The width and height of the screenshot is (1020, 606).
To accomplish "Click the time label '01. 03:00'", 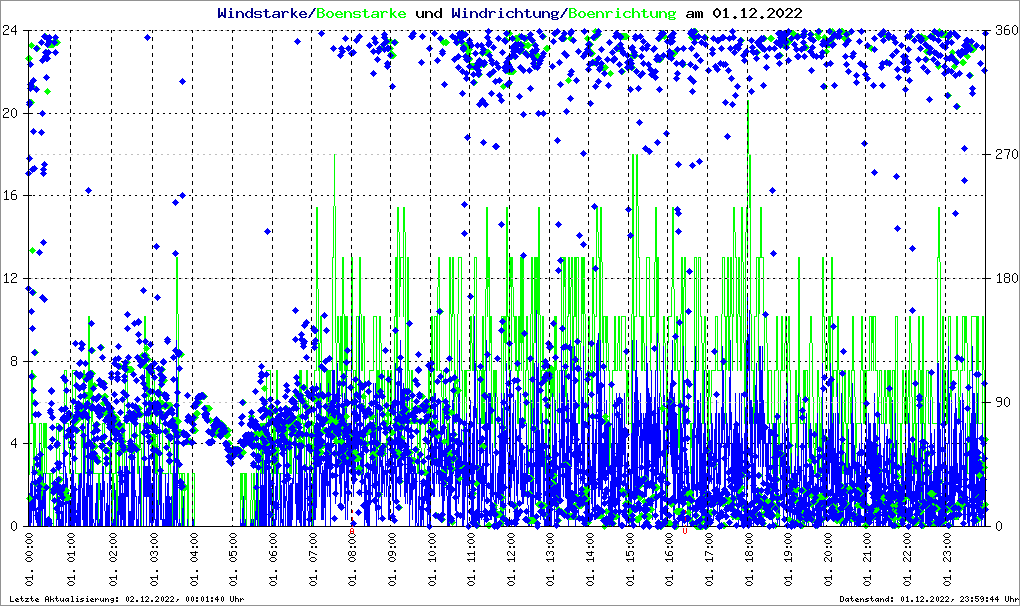I will point(154,559).
